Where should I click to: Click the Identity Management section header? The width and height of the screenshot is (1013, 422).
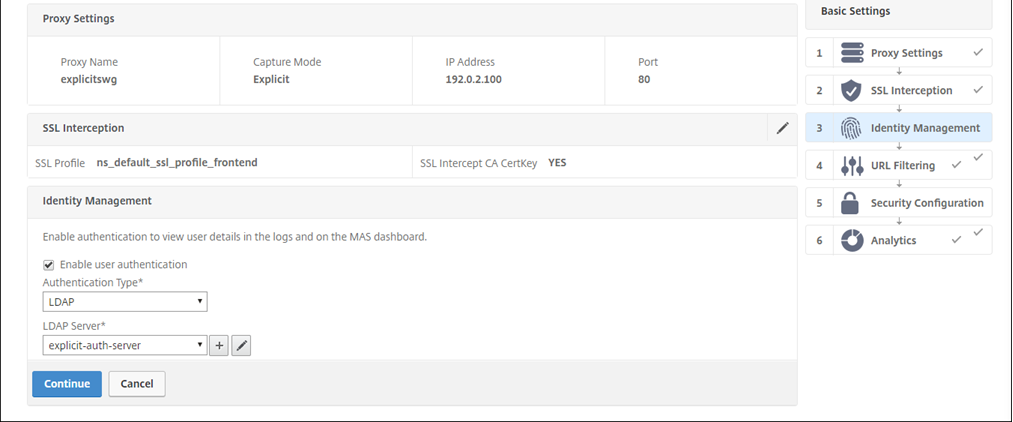coord(97,201)
